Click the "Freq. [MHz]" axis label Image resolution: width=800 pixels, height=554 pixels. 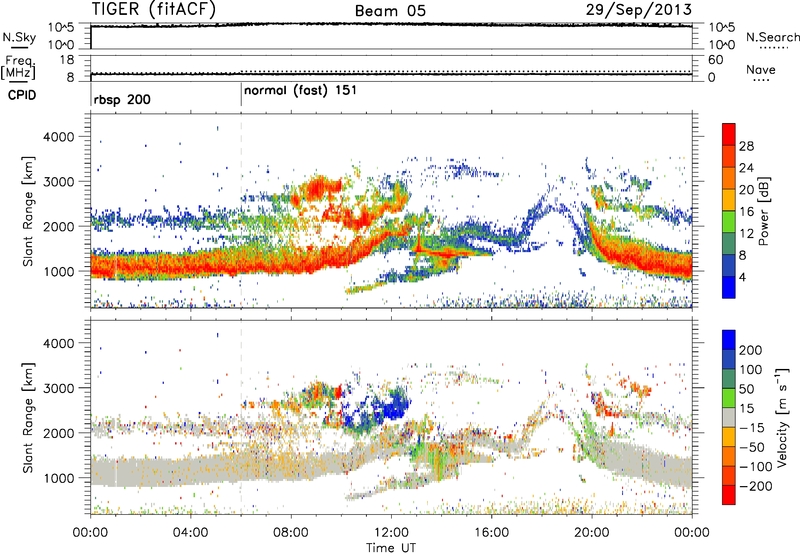[x=18, y=67]
